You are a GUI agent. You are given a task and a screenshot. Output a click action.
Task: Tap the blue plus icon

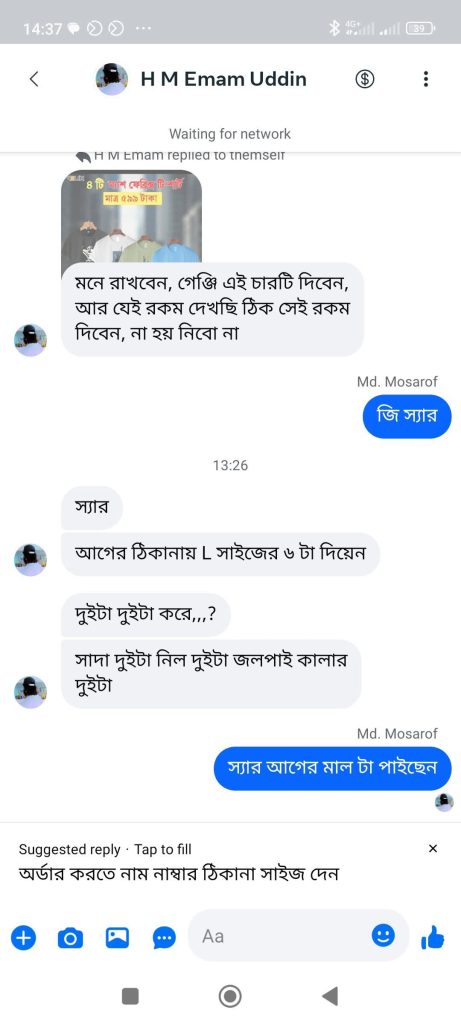(24, 938)
